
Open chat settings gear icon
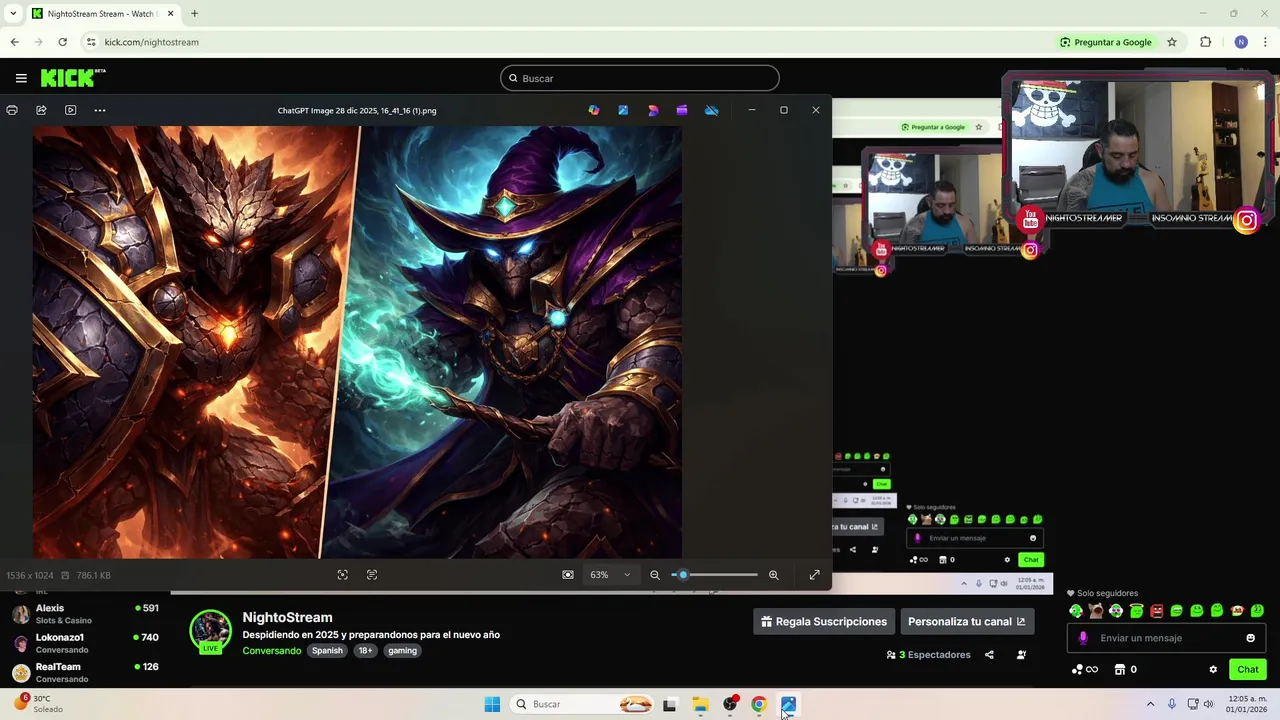pyautogui.click(x=1213, y=670)
